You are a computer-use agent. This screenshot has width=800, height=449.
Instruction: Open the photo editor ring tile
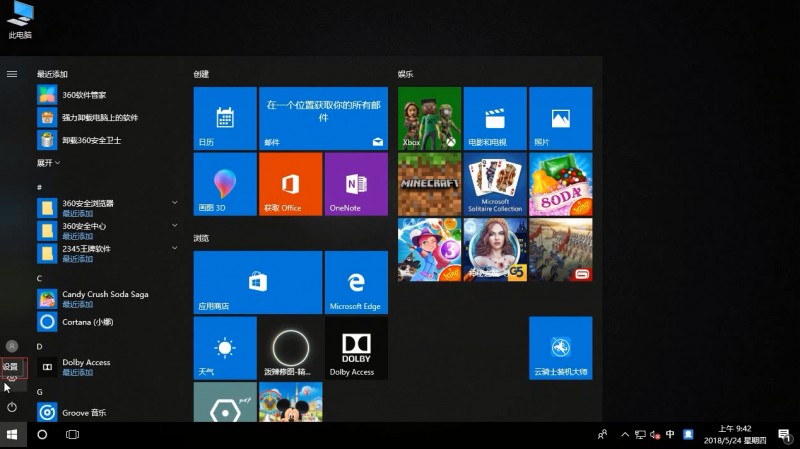(290, 348)
